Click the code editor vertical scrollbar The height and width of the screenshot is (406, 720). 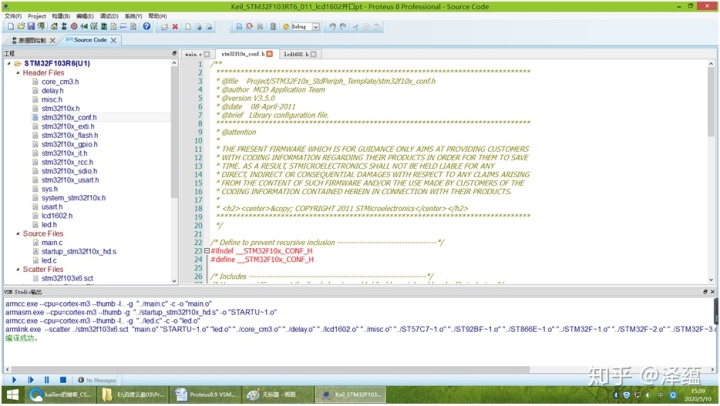coord(711,101)
